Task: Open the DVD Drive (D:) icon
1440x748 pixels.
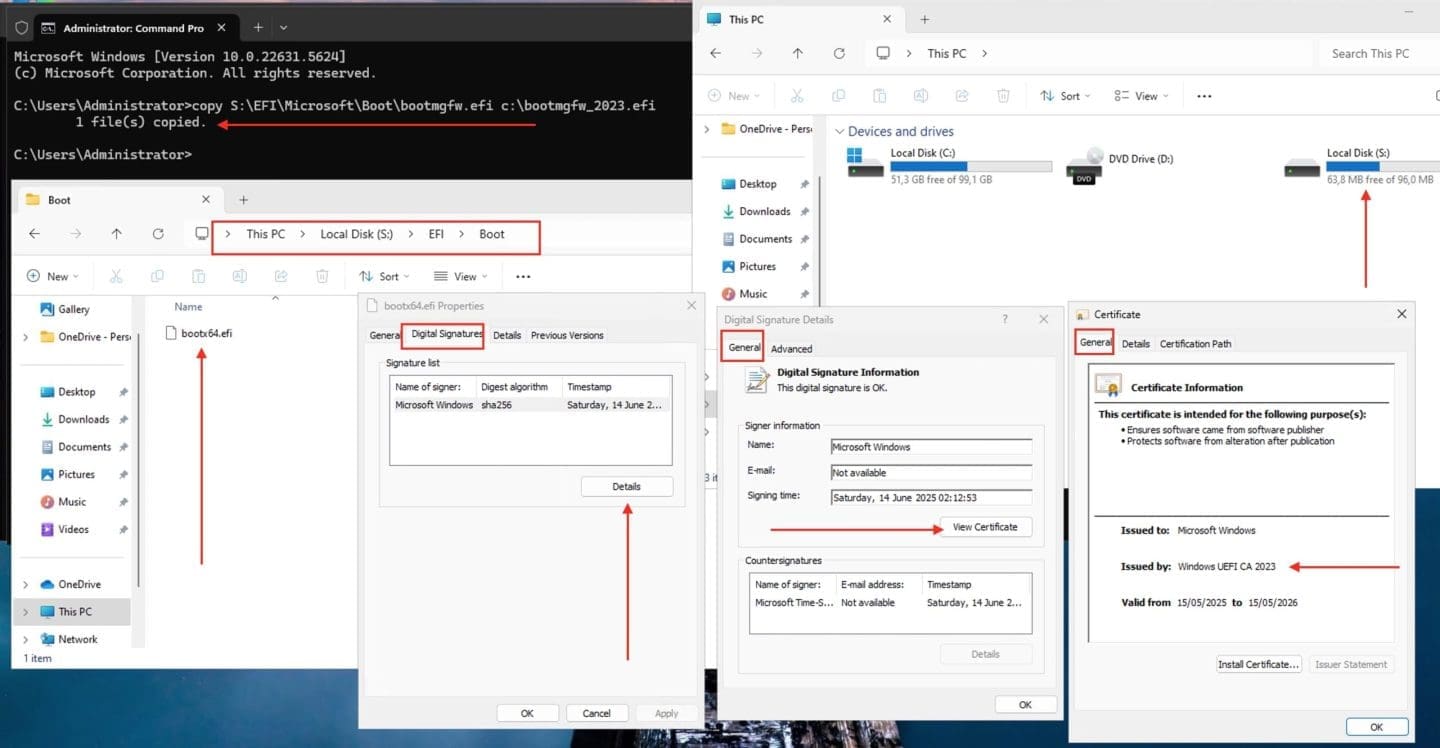Action: click(x=1085, y=166)
